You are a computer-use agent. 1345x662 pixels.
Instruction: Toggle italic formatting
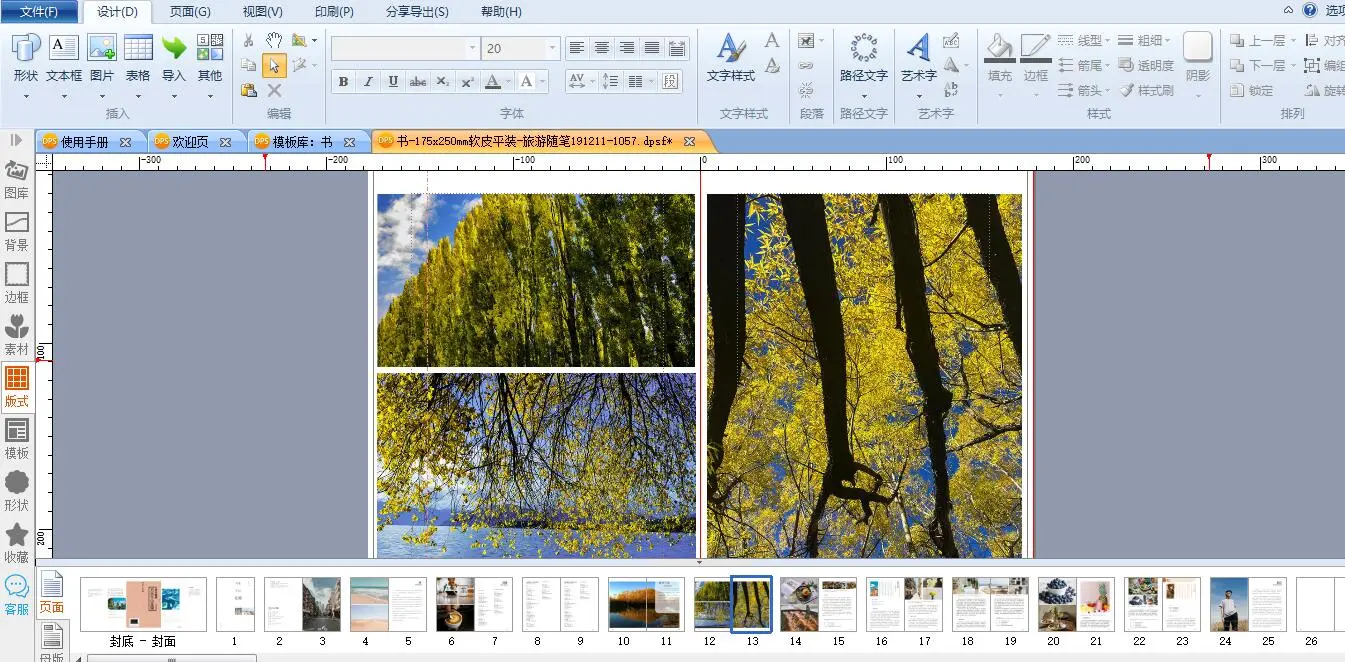coord(368,82)
